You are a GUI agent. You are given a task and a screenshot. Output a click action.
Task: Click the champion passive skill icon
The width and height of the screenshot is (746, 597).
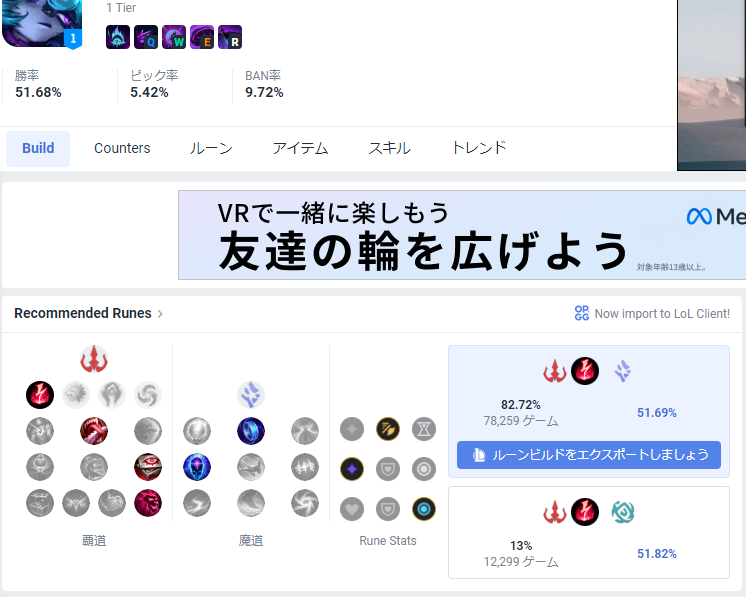pos(118,37)
